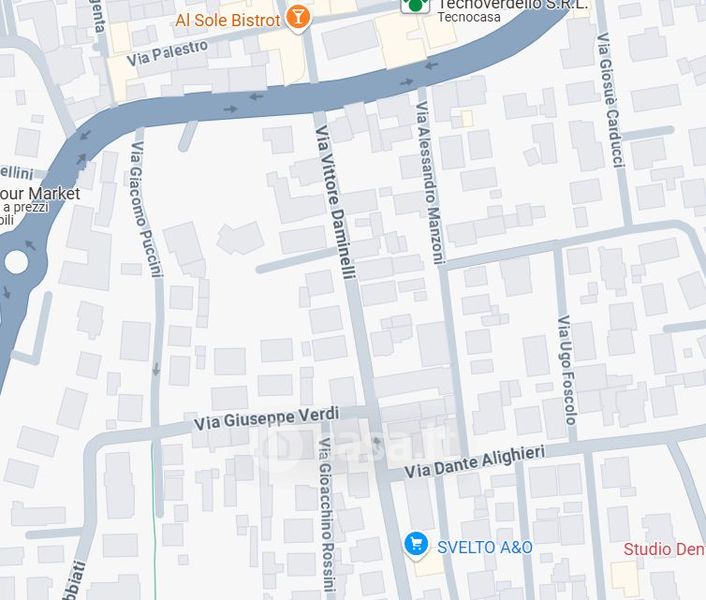This screenshot has width=706, height=600.
Task: Click the one-way arrow on Via Giacomo Puccini
Action: [x=156, y=370]
